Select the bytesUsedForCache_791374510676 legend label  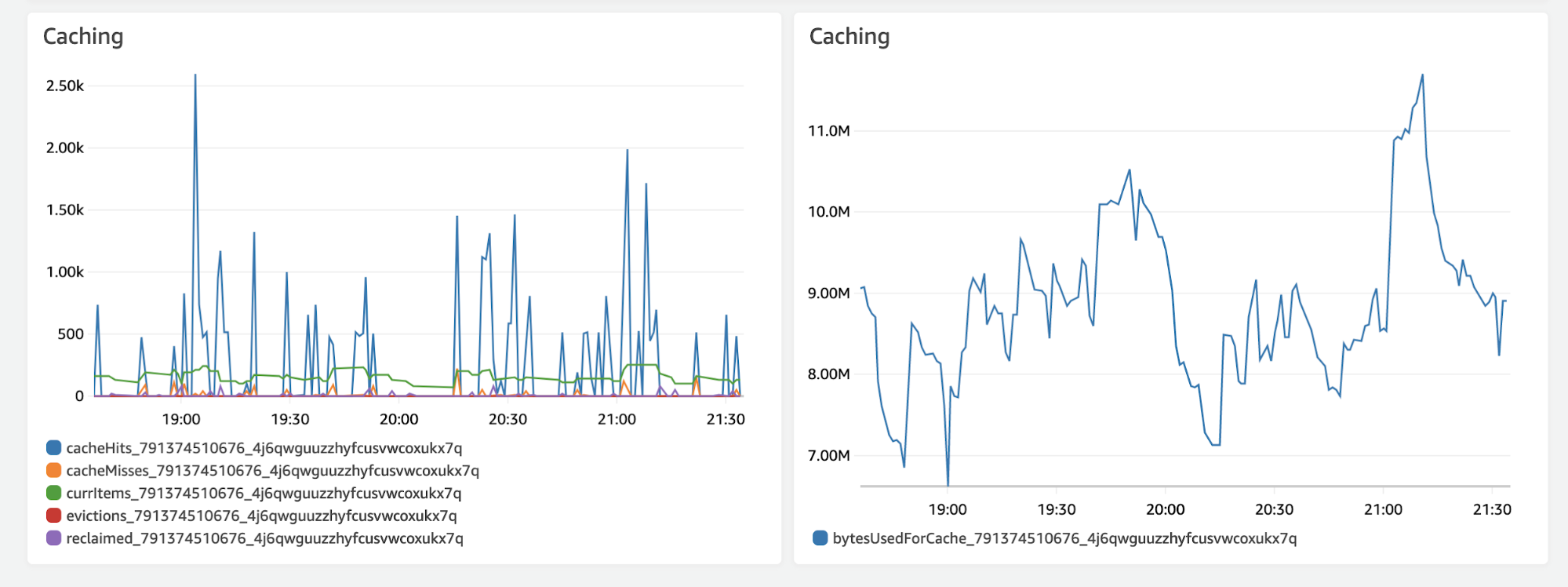click(x=1065, y=538)
